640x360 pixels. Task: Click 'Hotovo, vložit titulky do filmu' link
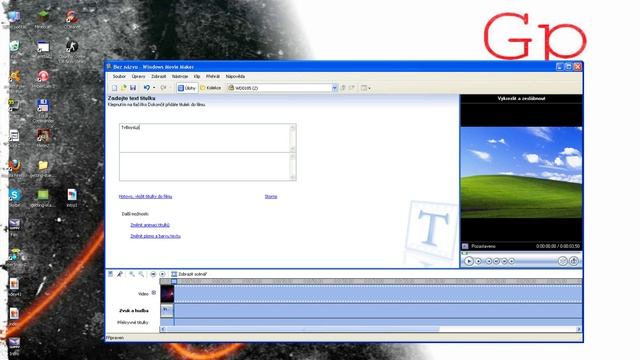point(145,196)
